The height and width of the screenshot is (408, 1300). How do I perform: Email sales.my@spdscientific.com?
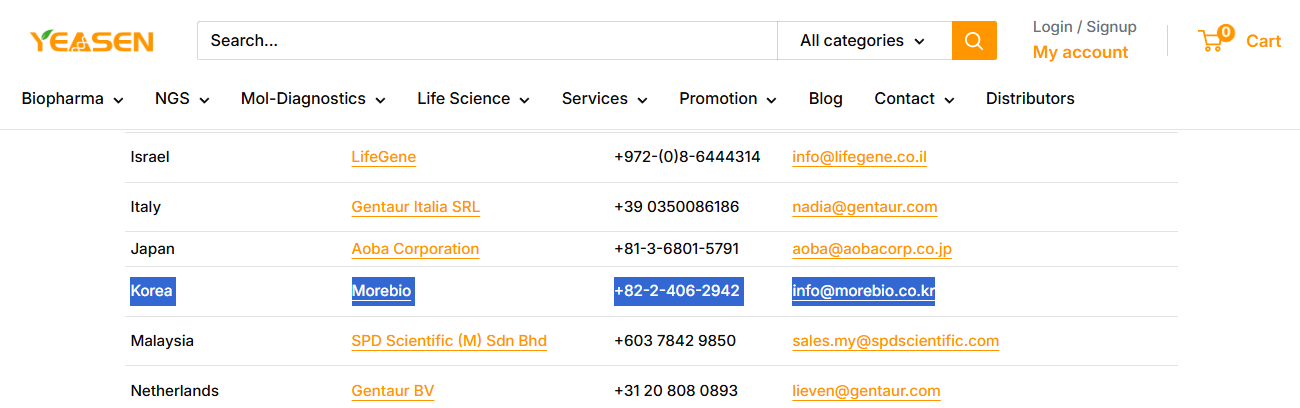pos(895,341)
